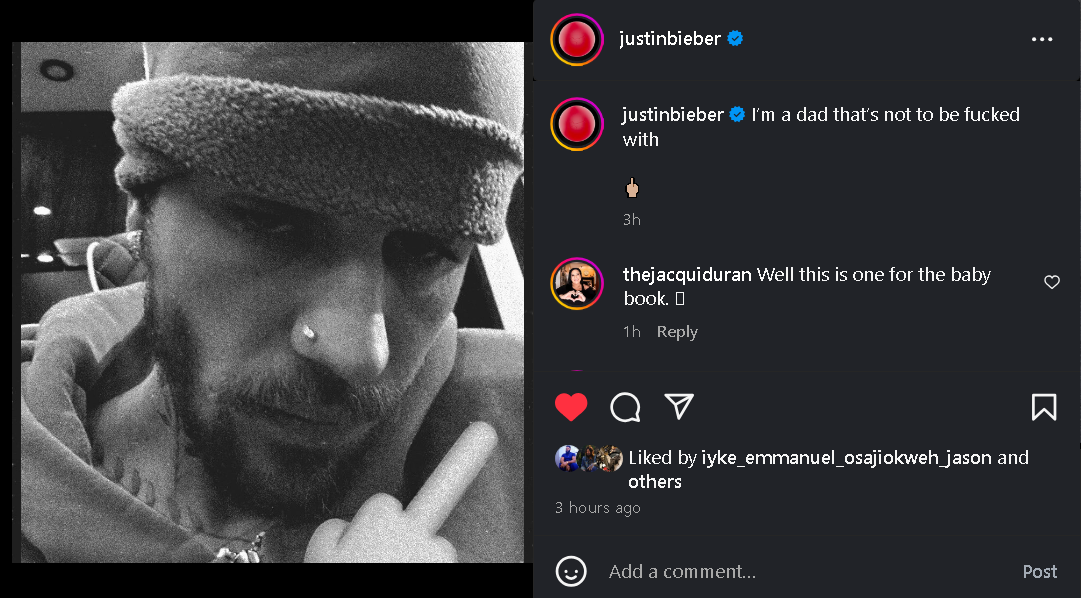Show the others who liked this post
This screenshot has height=598, width=1081.
pyautogui.click(x=655, y=482)
